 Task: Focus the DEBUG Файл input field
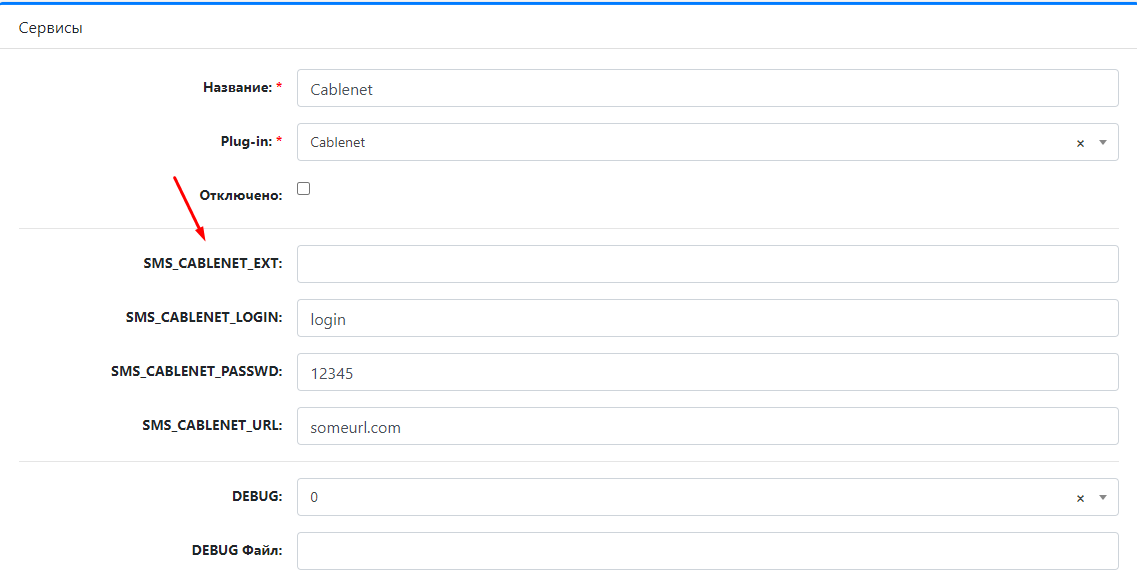coord(708,551)
